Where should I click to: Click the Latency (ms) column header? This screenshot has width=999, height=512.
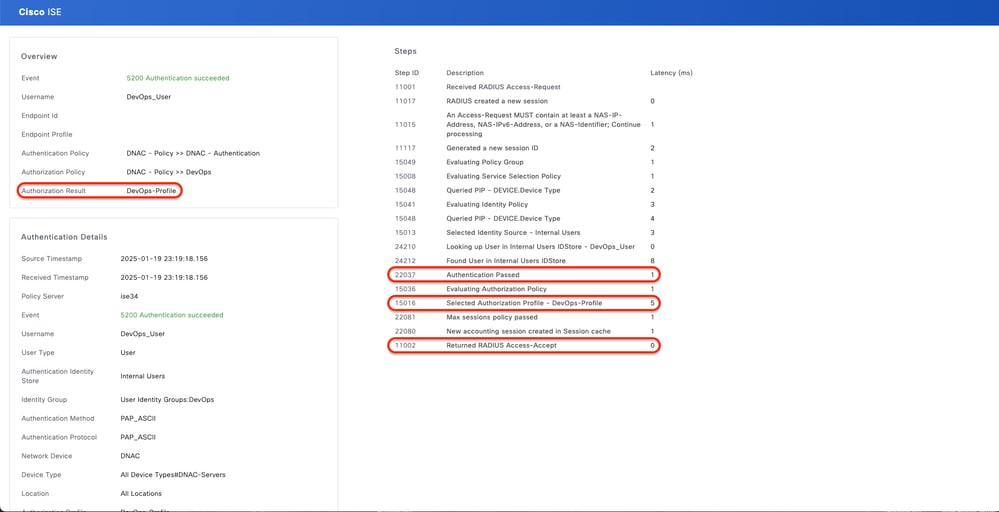point(671,73)
